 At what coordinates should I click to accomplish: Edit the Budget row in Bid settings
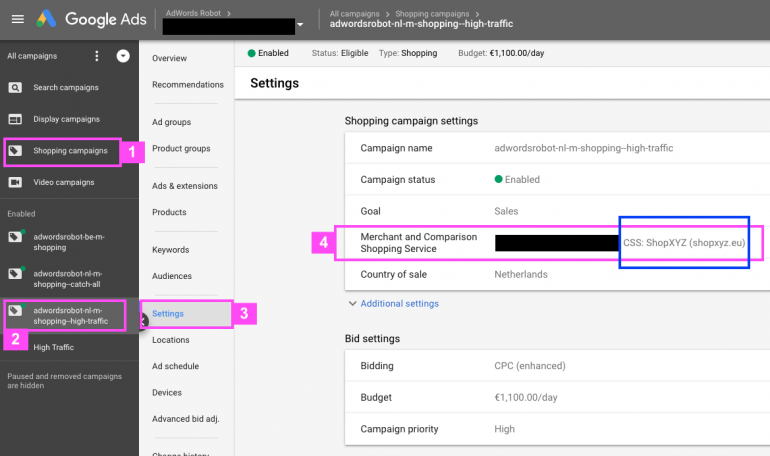click(x=557, y=397)
